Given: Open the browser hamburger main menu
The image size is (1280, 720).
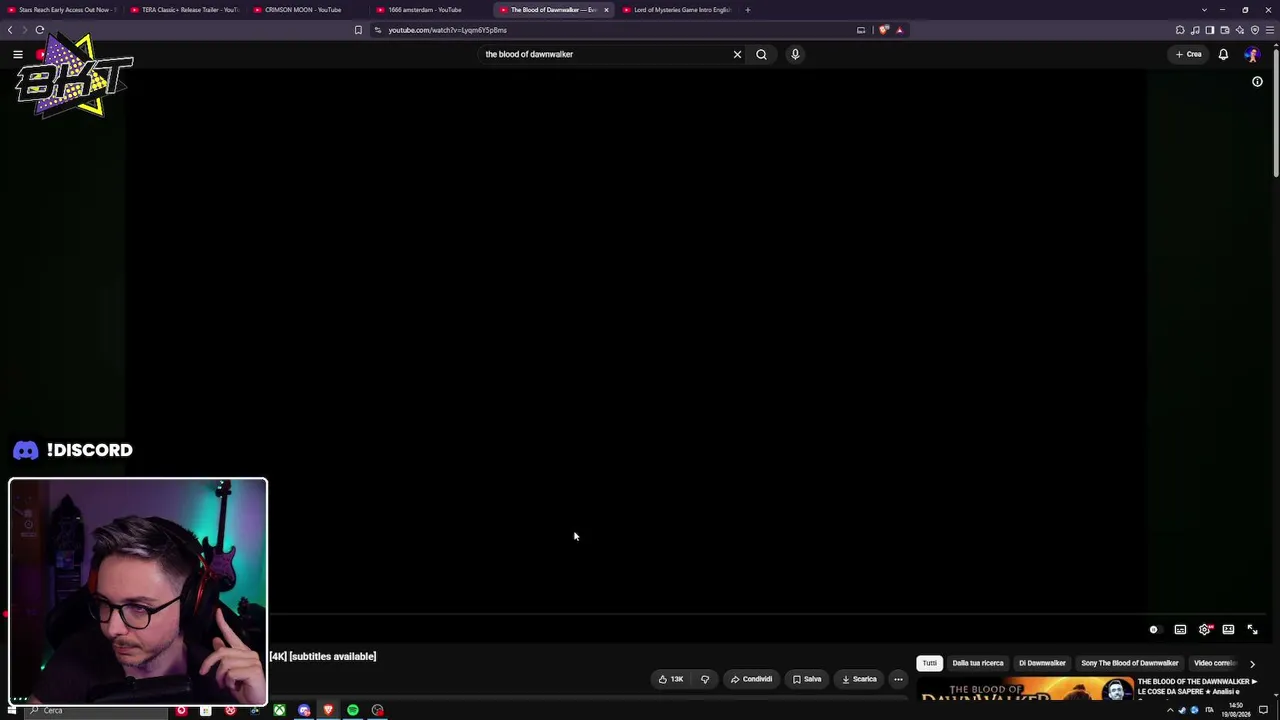Looking at the screenshot, I should 1270,30.
